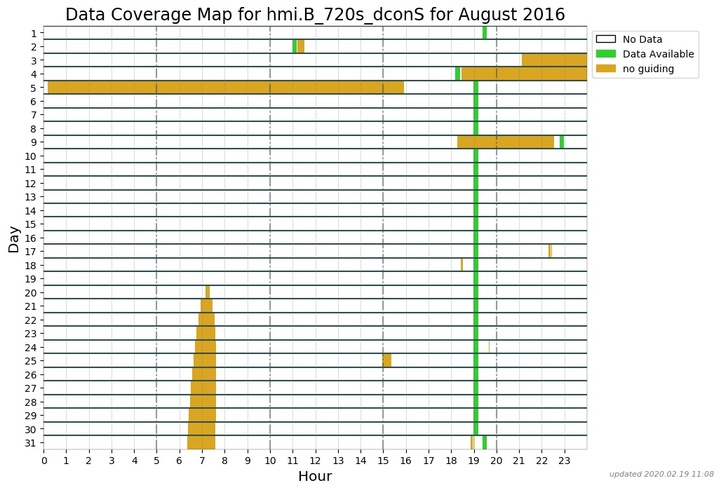
Task: Click the white No Data legend swatch
Action: coord(607,39)
